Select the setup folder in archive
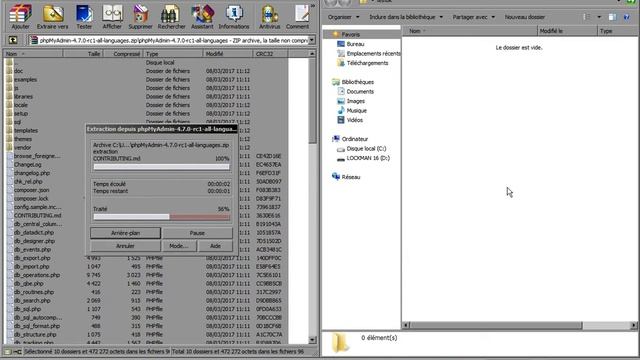 [21, 113]
